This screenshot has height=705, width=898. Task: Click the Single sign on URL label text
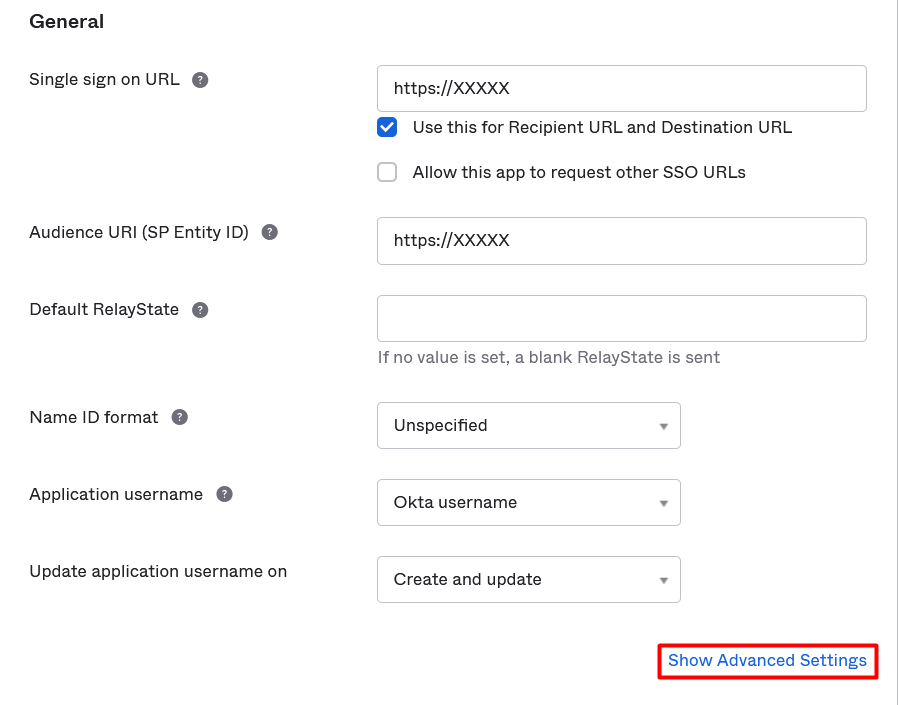105,80
